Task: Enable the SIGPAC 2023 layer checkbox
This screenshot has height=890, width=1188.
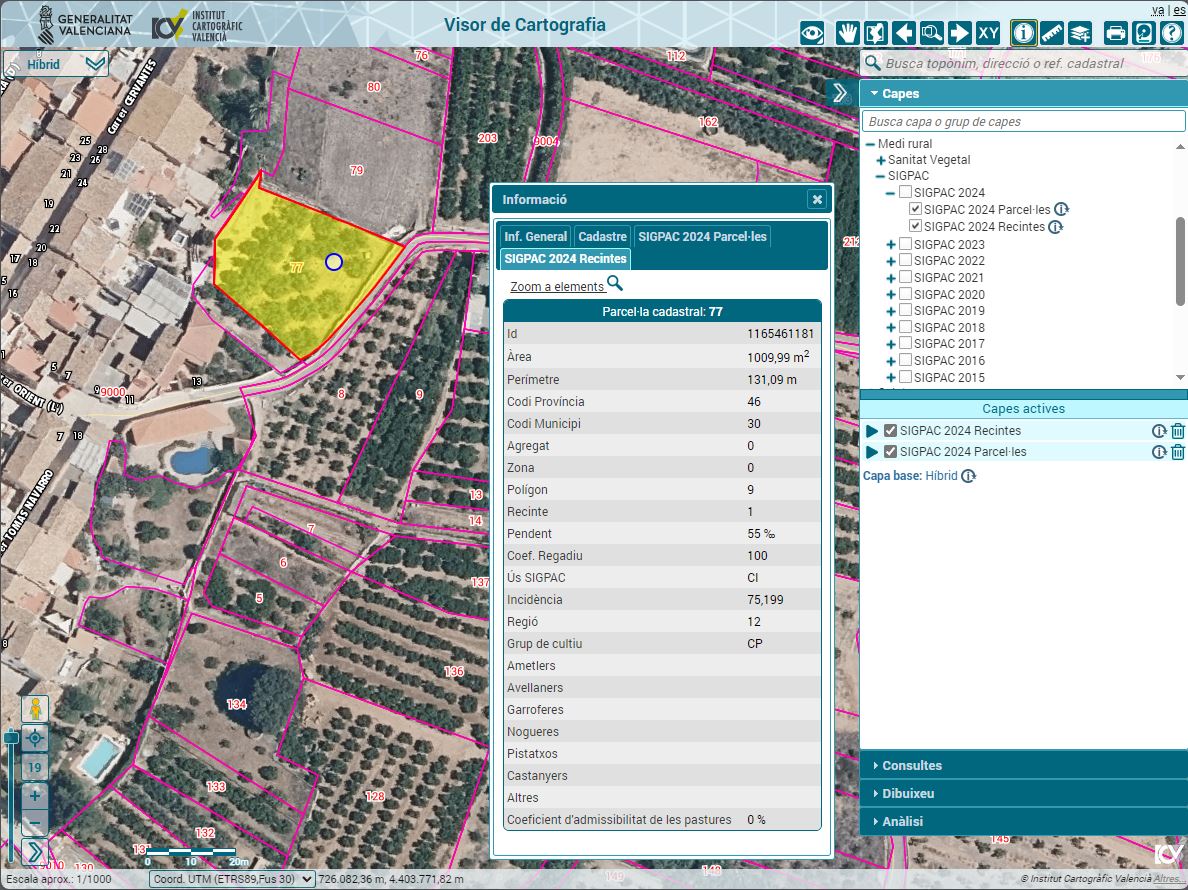Action: click(x=905, y=244)
